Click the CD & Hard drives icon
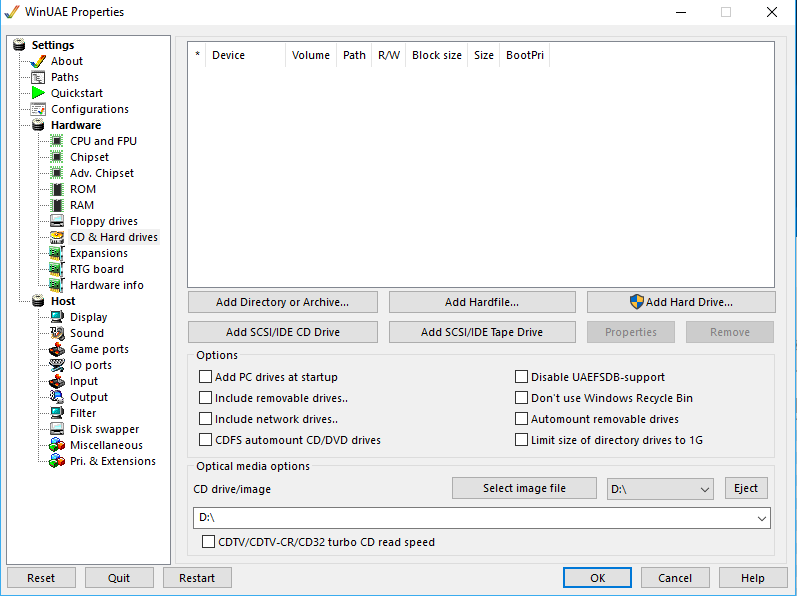 (x=57, y=237)
